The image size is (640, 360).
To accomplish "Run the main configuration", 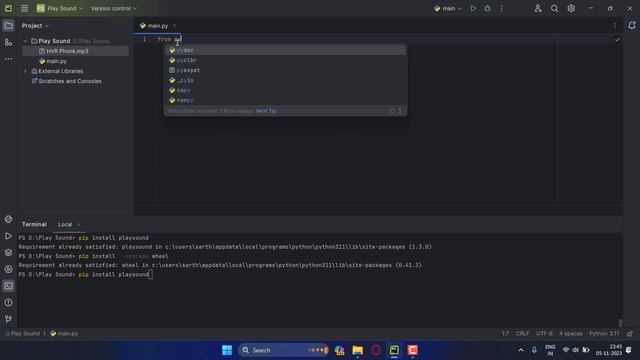I will click(x=473, y=8).
